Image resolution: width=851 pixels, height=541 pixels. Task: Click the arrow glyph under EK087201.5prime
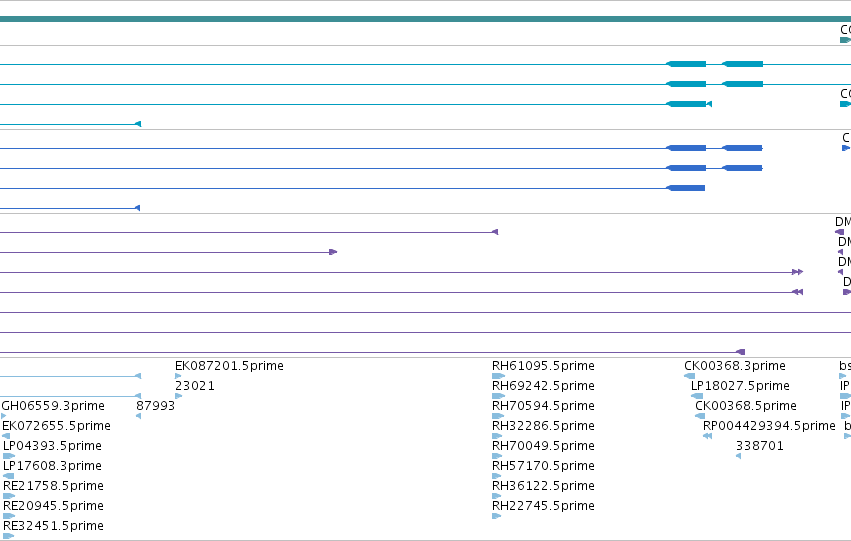[178, 376]
